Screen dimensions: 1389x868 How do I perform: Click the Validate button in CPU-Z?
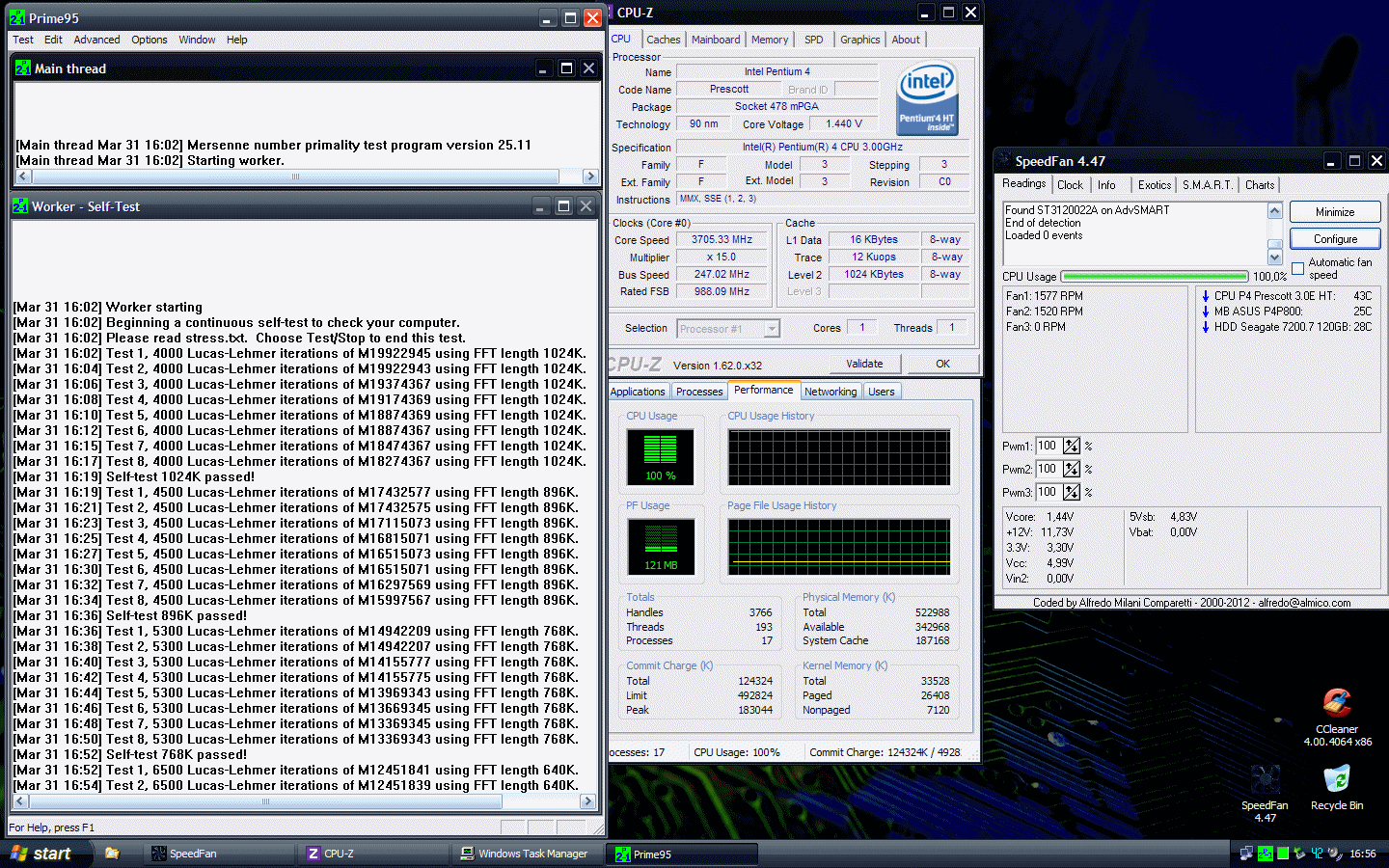864,364
